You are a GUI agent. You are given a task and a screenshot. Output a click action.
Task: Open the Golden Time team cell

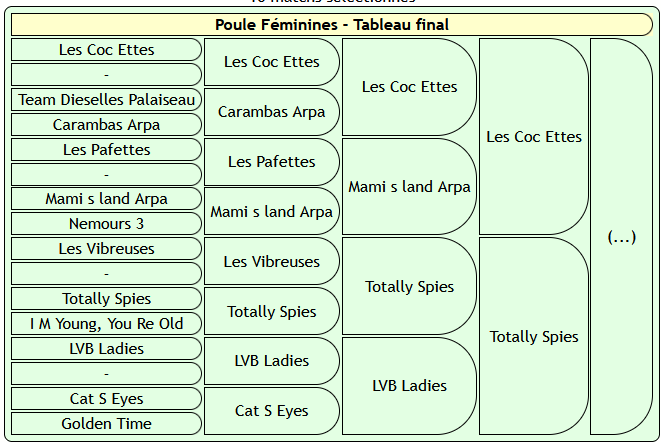pos(107,424)
